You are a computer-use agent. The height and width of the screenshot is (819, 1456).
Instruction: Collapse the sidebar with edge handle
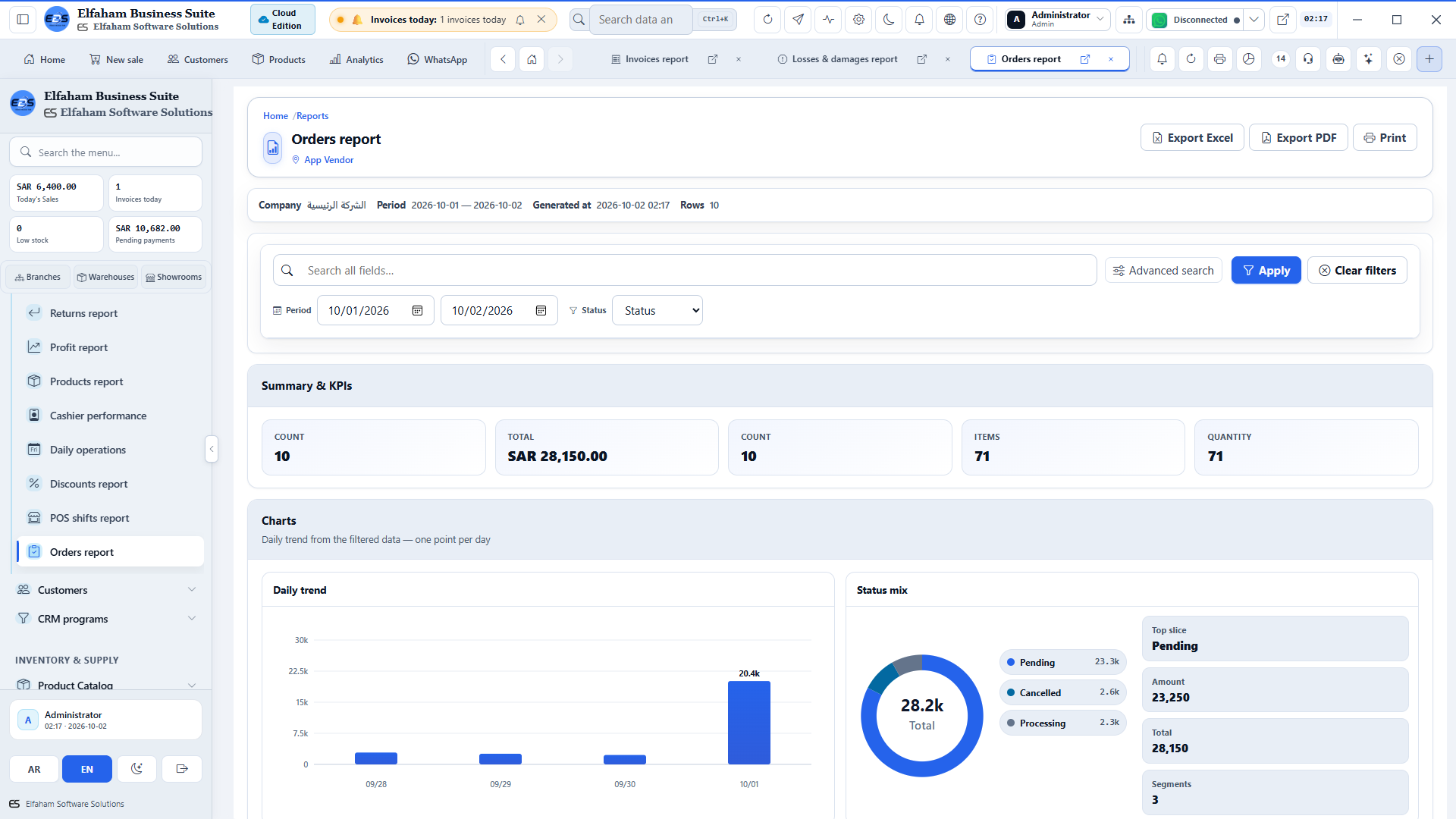pyautogui.click(x=212, y=449)
